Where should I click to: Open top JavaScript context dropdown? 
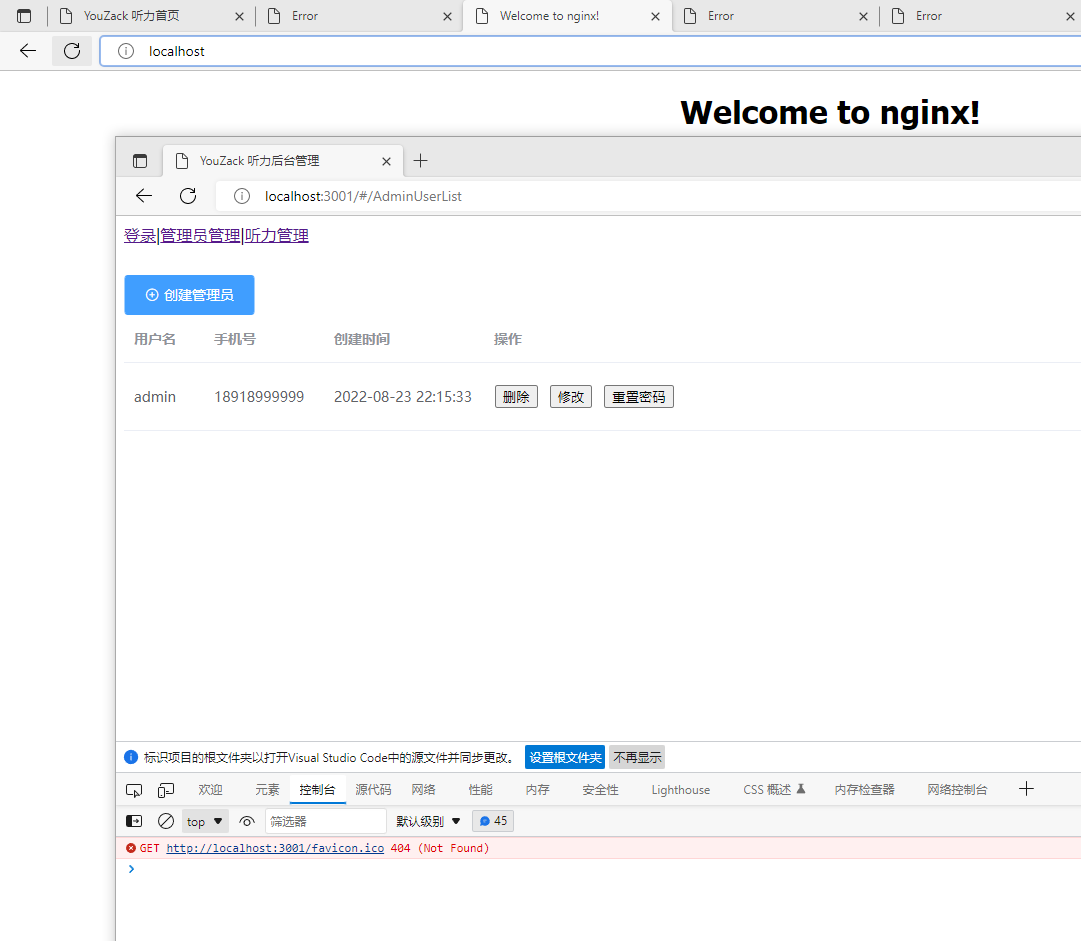(205, 821)
